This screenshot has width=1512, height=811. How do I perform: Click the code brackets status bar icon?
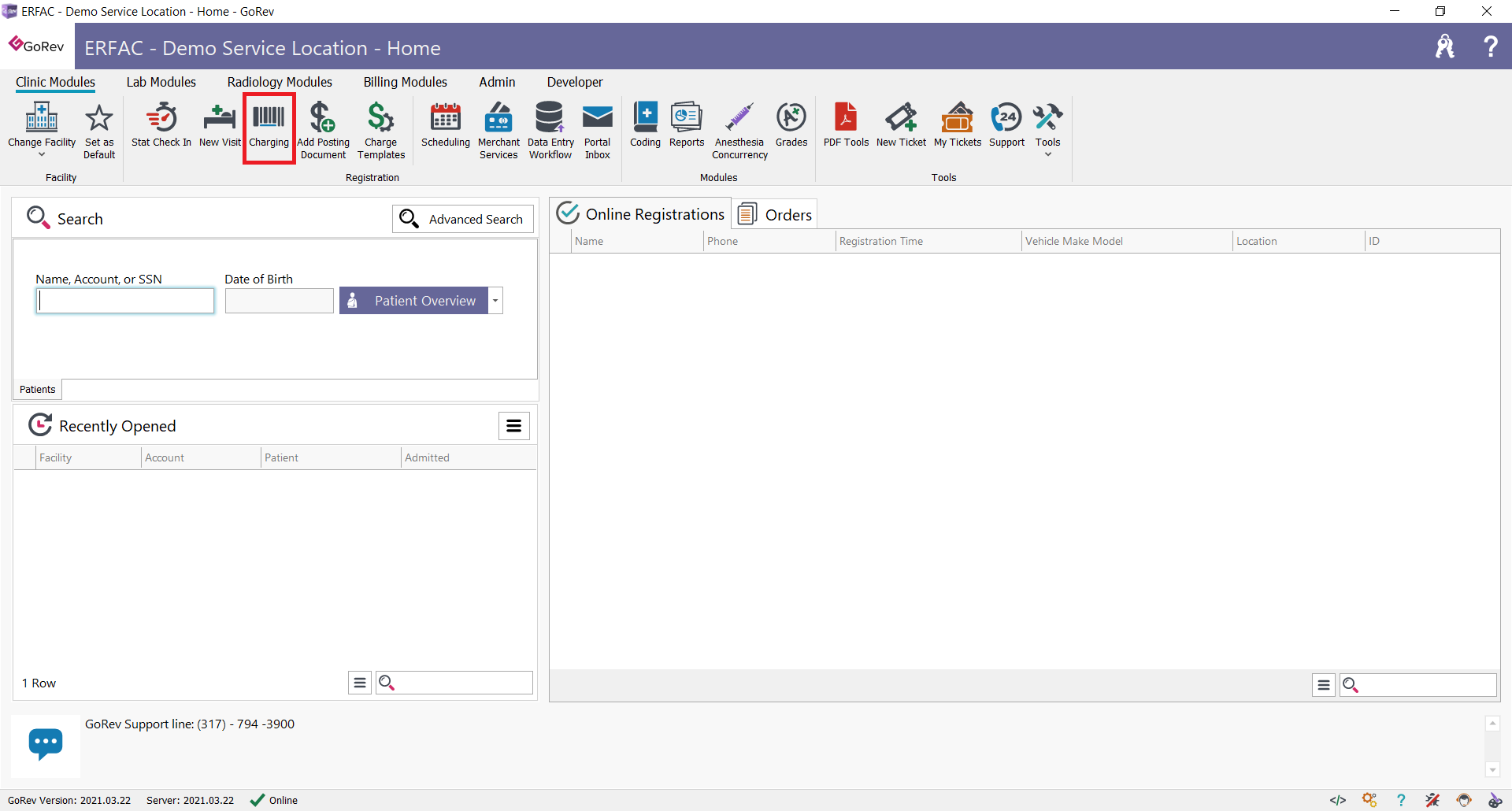coord(1337,800)
